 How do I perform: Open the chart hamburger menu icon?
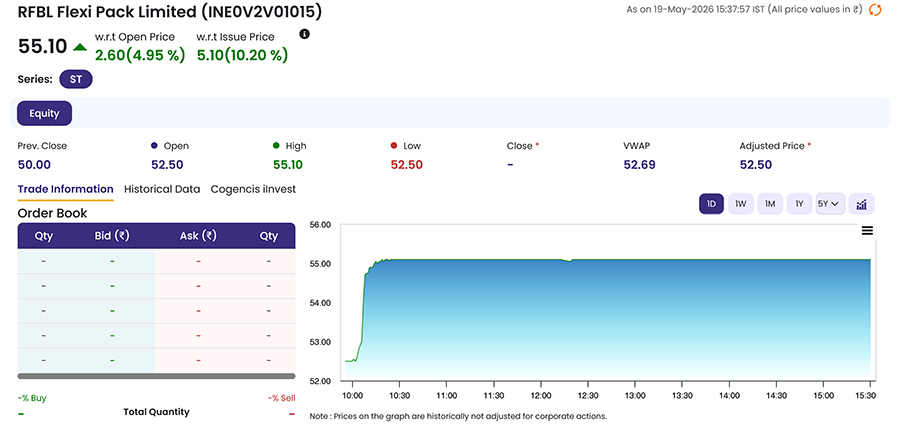(867, 231)
